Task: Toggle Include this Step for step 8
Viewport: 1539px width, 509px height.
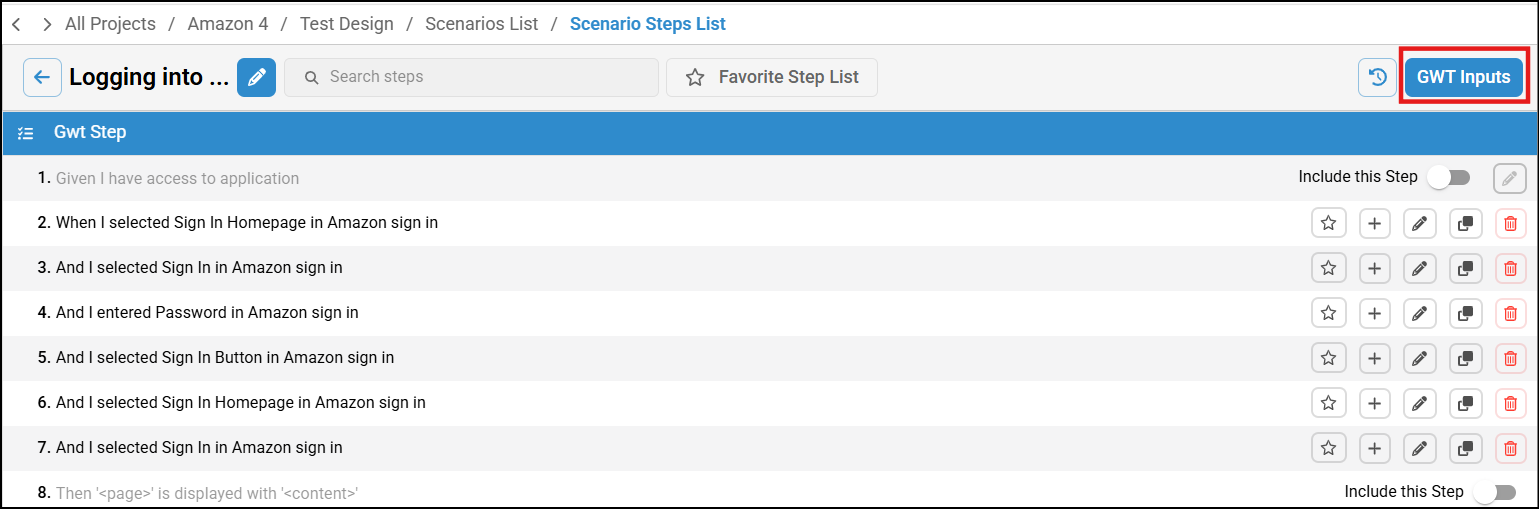Action: [1494, 492]
